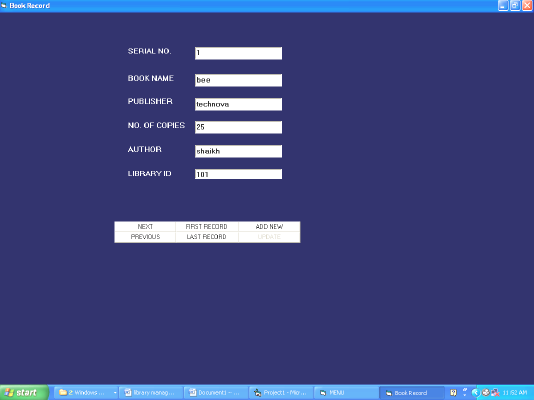Expand the taskbar folder group dropdown arrow

point(115,393)
